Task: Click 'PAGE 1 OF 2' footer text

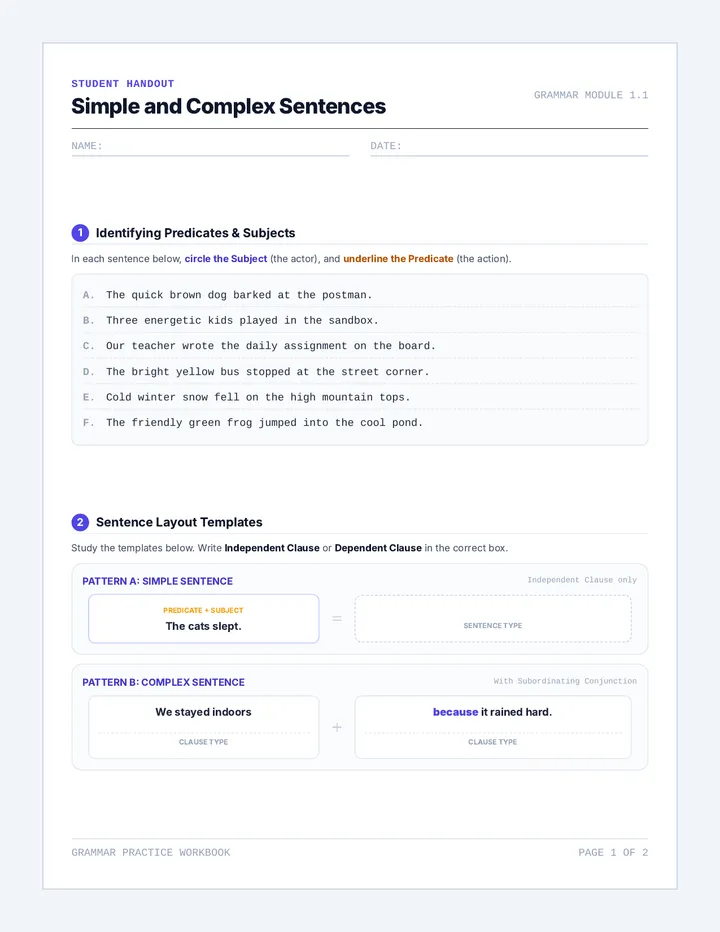Action: [x=613, y=852]
